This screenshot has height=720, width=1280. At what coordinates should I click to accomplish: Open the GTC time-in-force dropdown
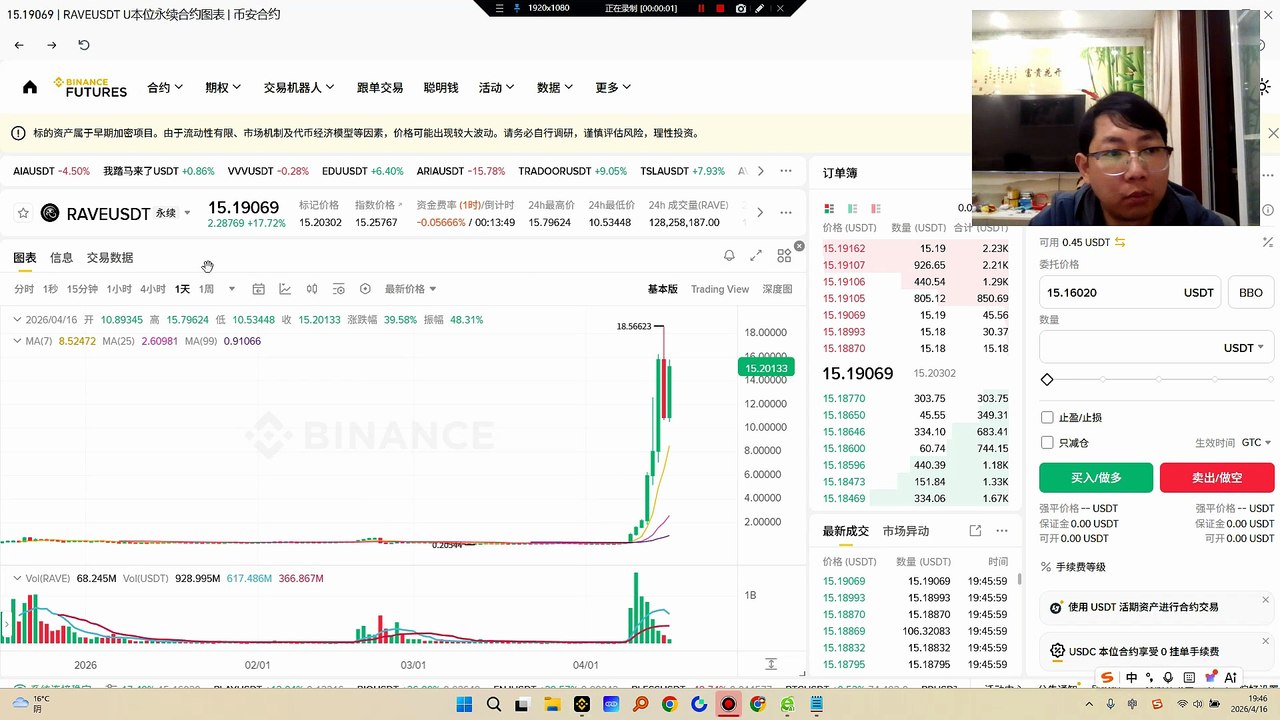pos(1256,442)
